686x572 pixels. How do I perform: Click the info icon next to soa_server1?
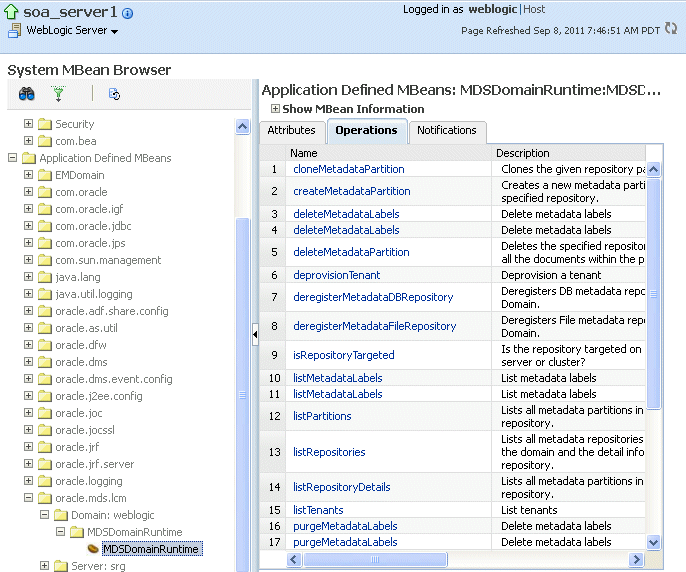(127, 14)
